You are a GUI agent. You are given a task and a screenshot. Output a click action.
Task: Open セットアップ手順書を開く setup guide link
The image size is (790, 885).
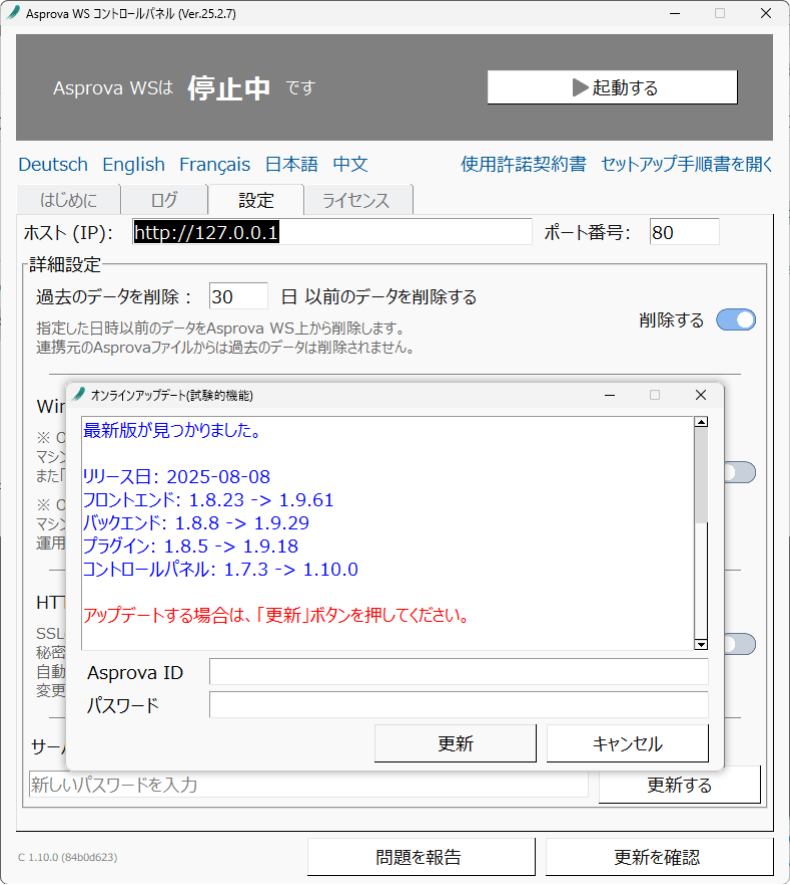(x=687, y=165)
